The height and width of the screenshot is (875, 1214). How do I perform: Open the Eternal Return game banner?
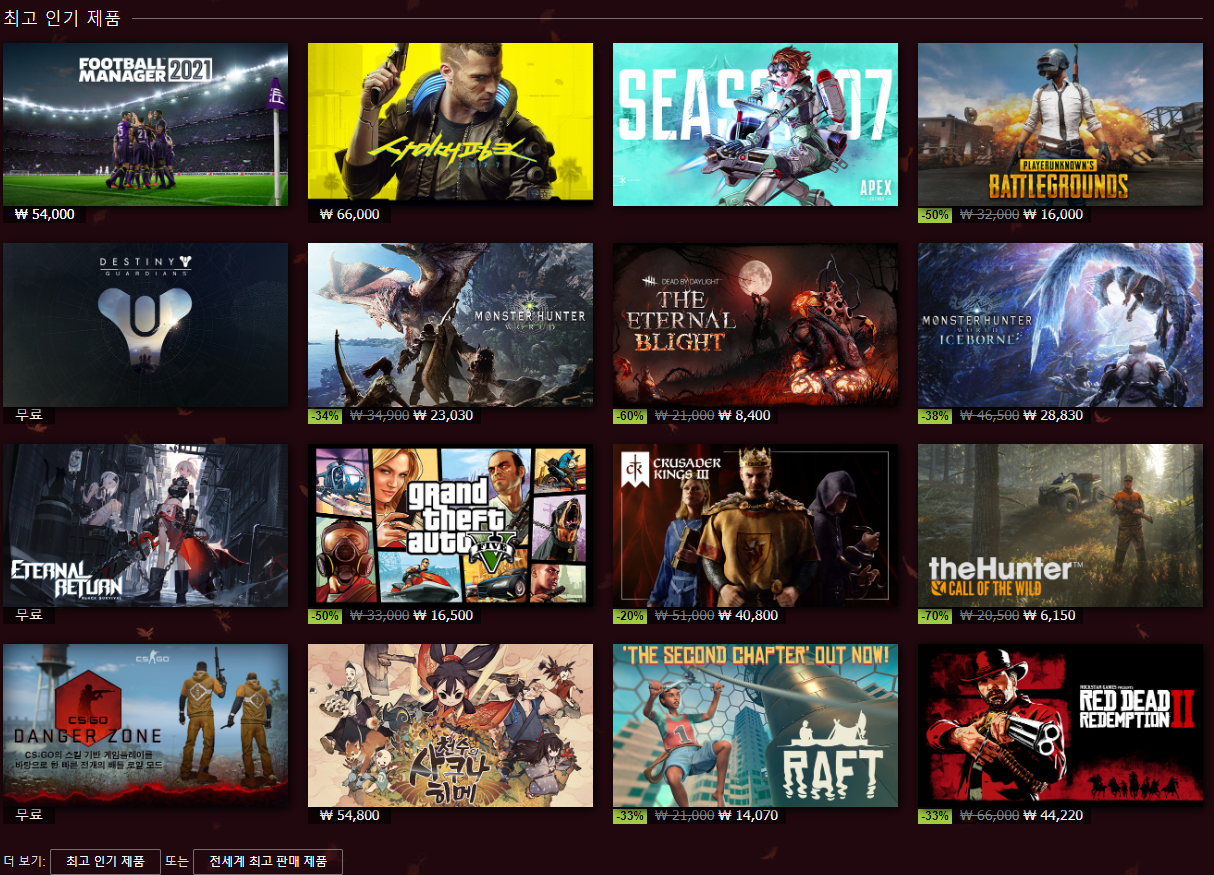click(x=145, y=525)
